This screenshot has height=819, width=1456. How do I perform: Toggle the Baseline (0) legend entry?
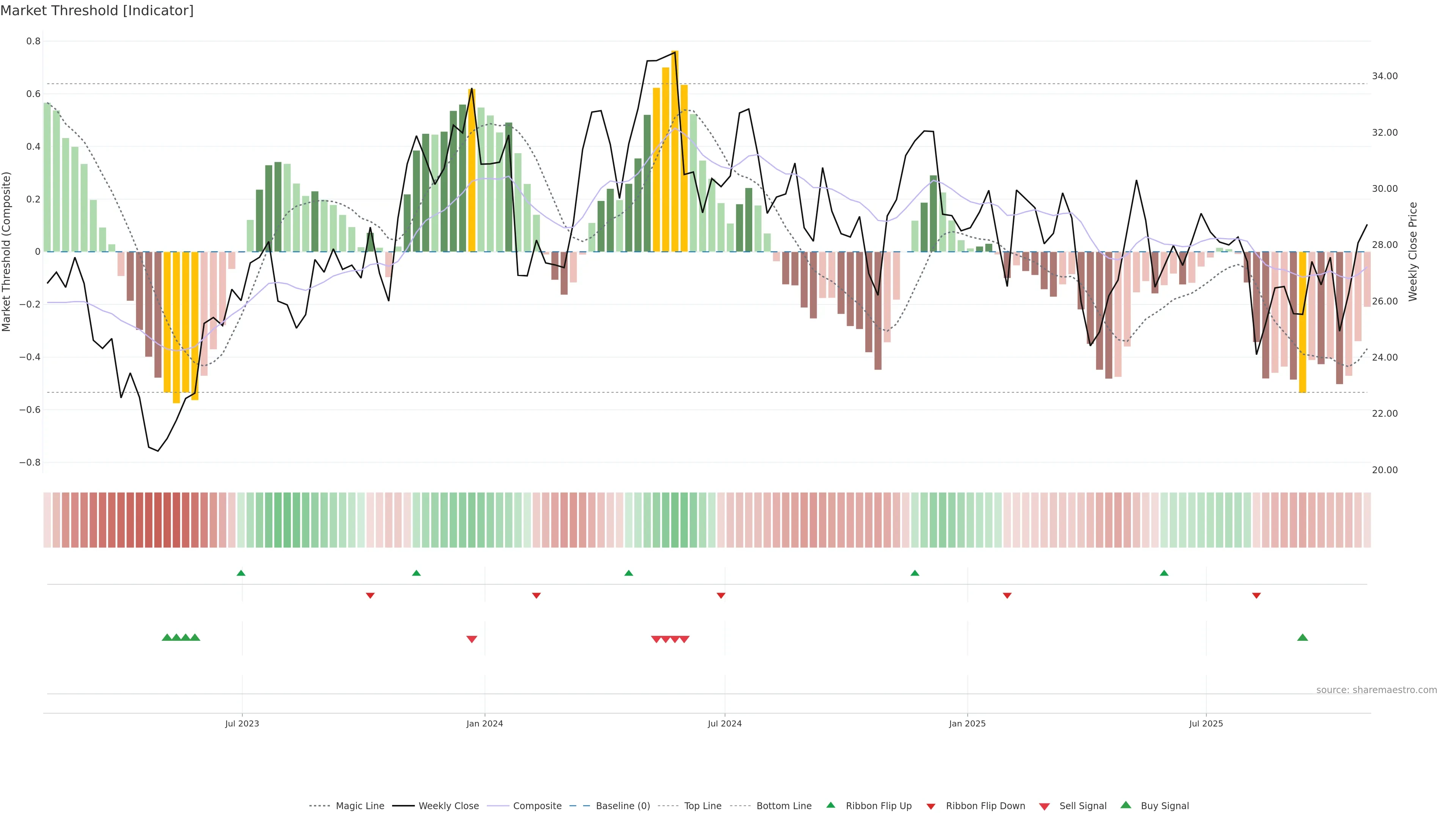622,806
